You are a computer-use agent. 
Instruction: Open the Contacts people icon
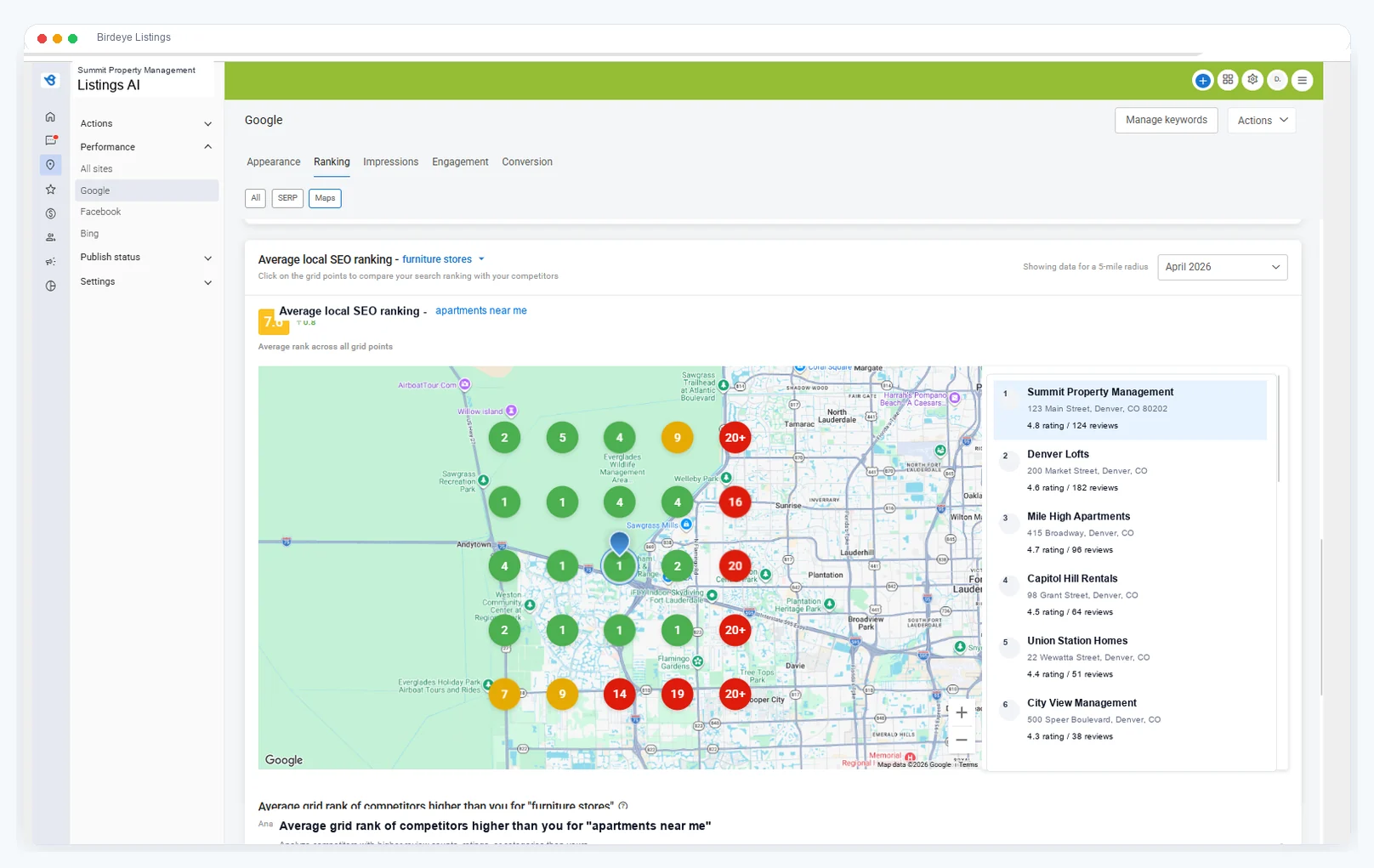click(x=50, y=237)
